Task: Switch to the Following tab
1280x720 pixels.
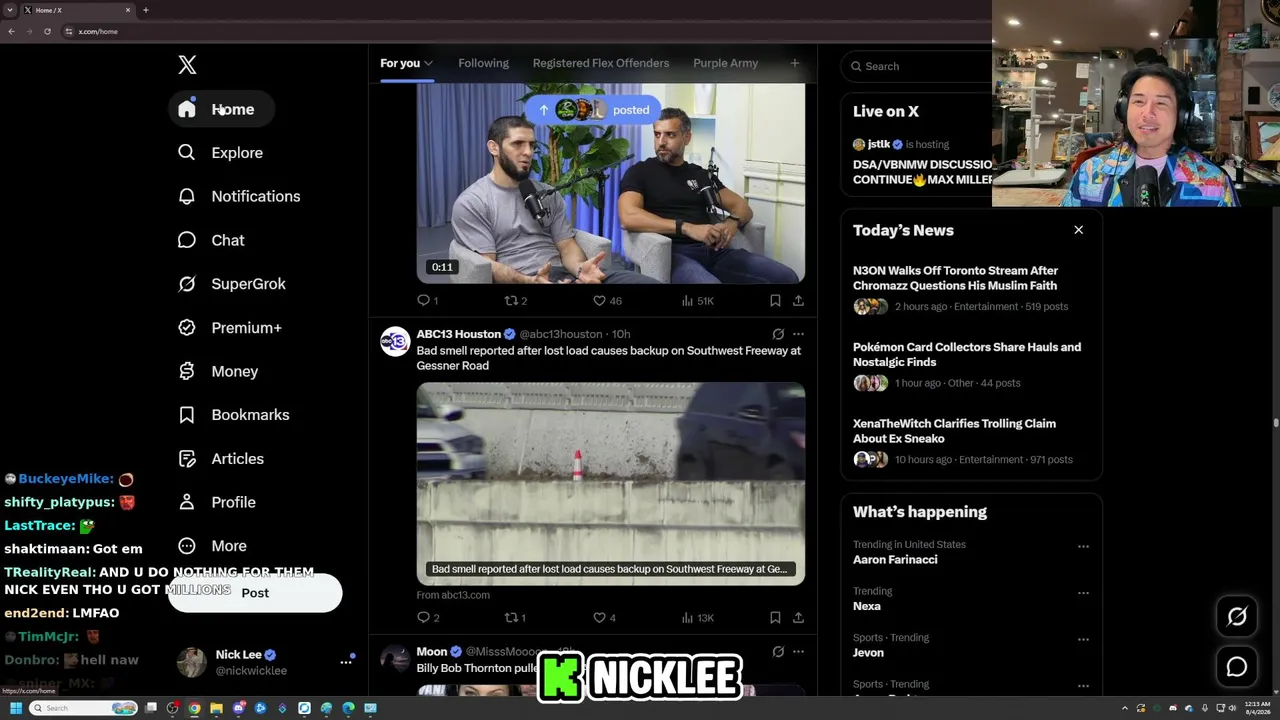Action: tap(483, 63)
